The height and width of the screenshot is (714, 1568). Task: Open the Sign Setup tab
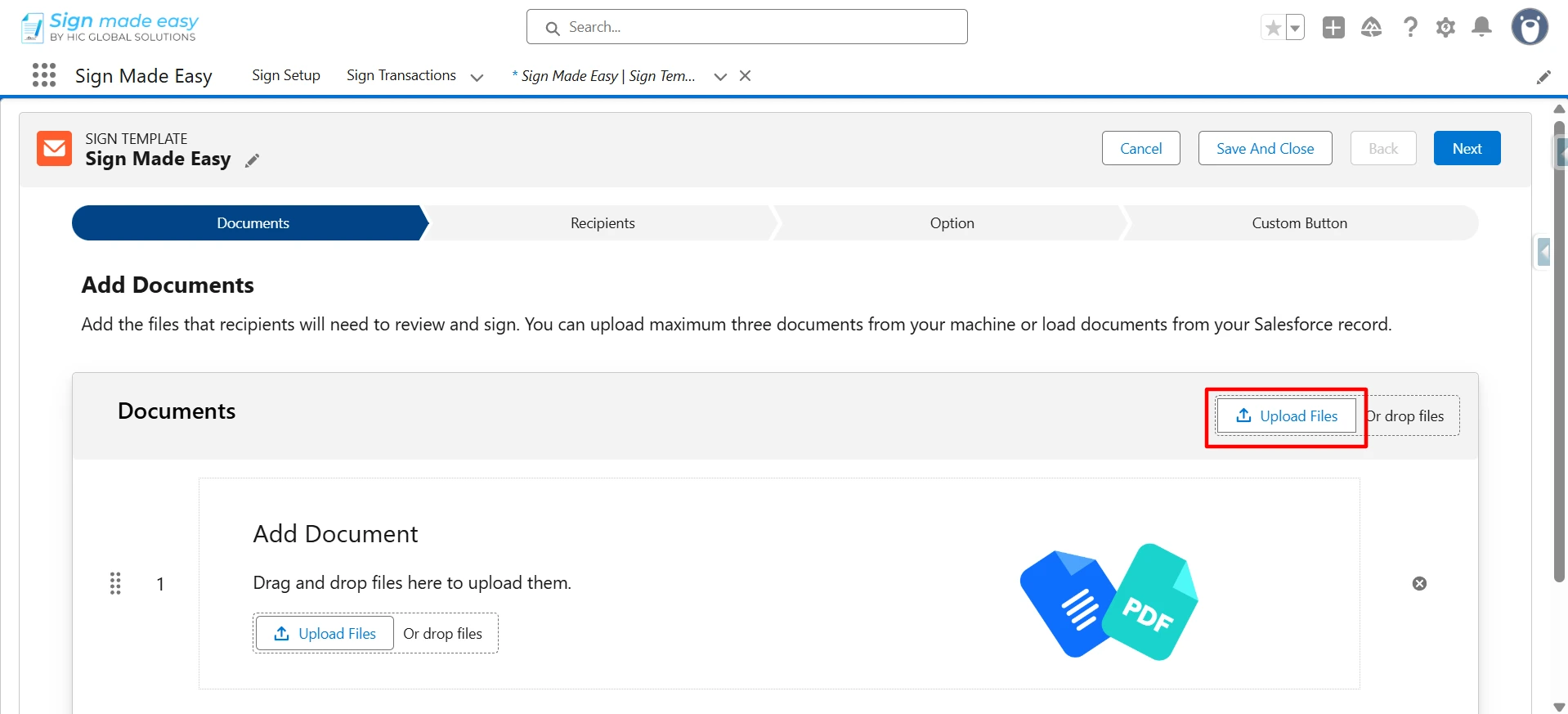(286, 75)
